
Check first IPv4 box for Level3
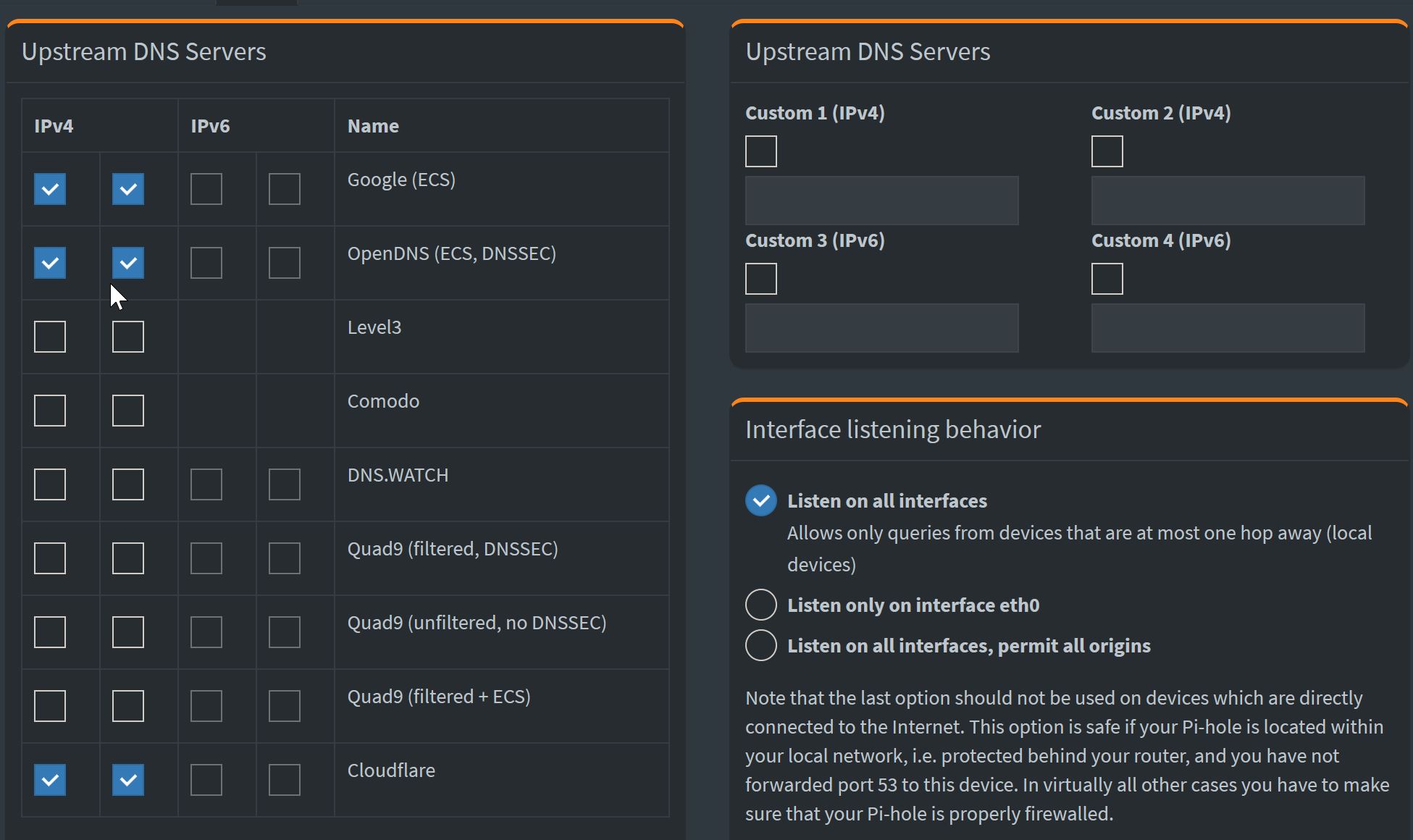tap(50, 337)
